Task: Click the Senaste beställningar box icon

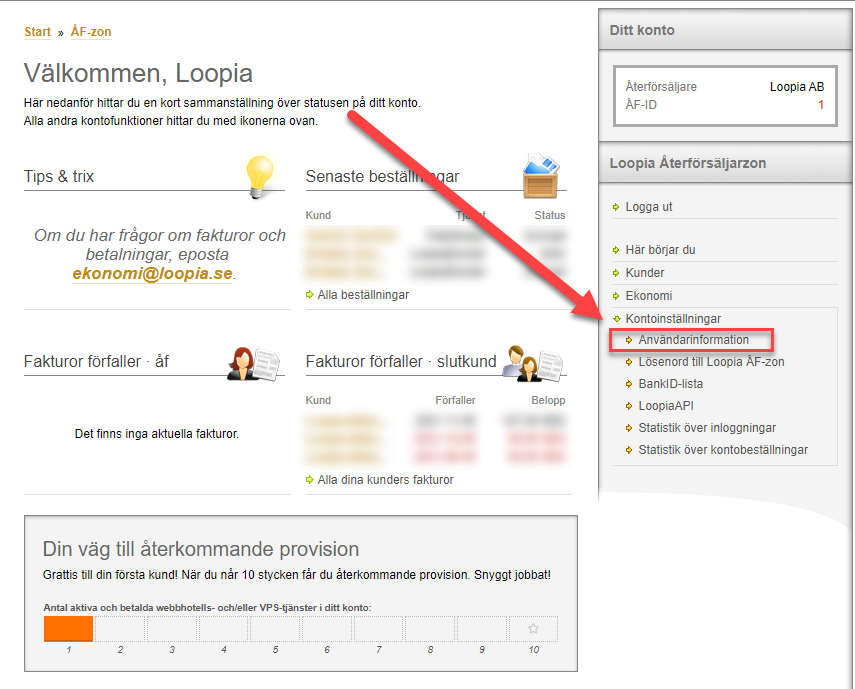Action: click(x=541, y=176)
